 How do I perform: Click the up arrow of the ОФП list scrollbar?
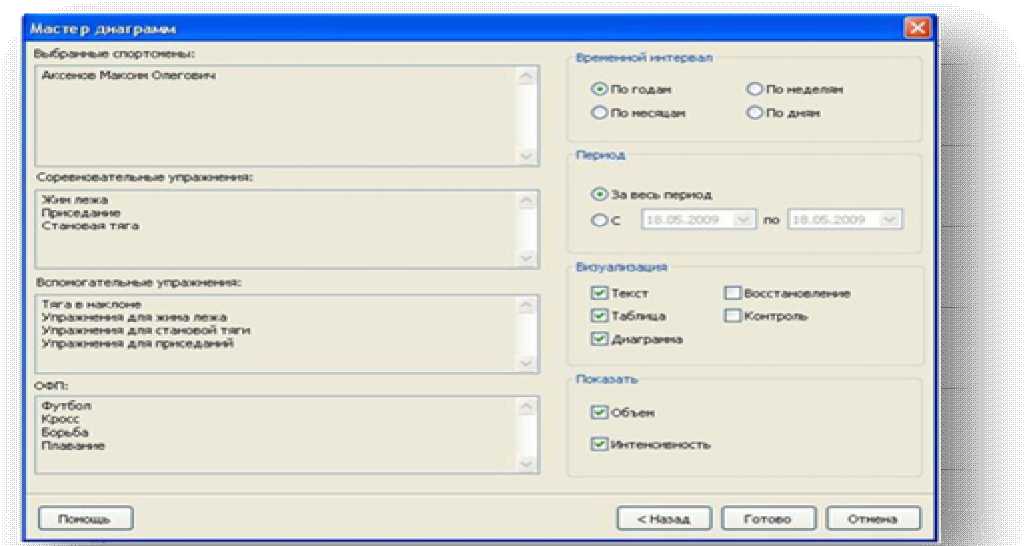pyautogui.click(x=527, y=407)
